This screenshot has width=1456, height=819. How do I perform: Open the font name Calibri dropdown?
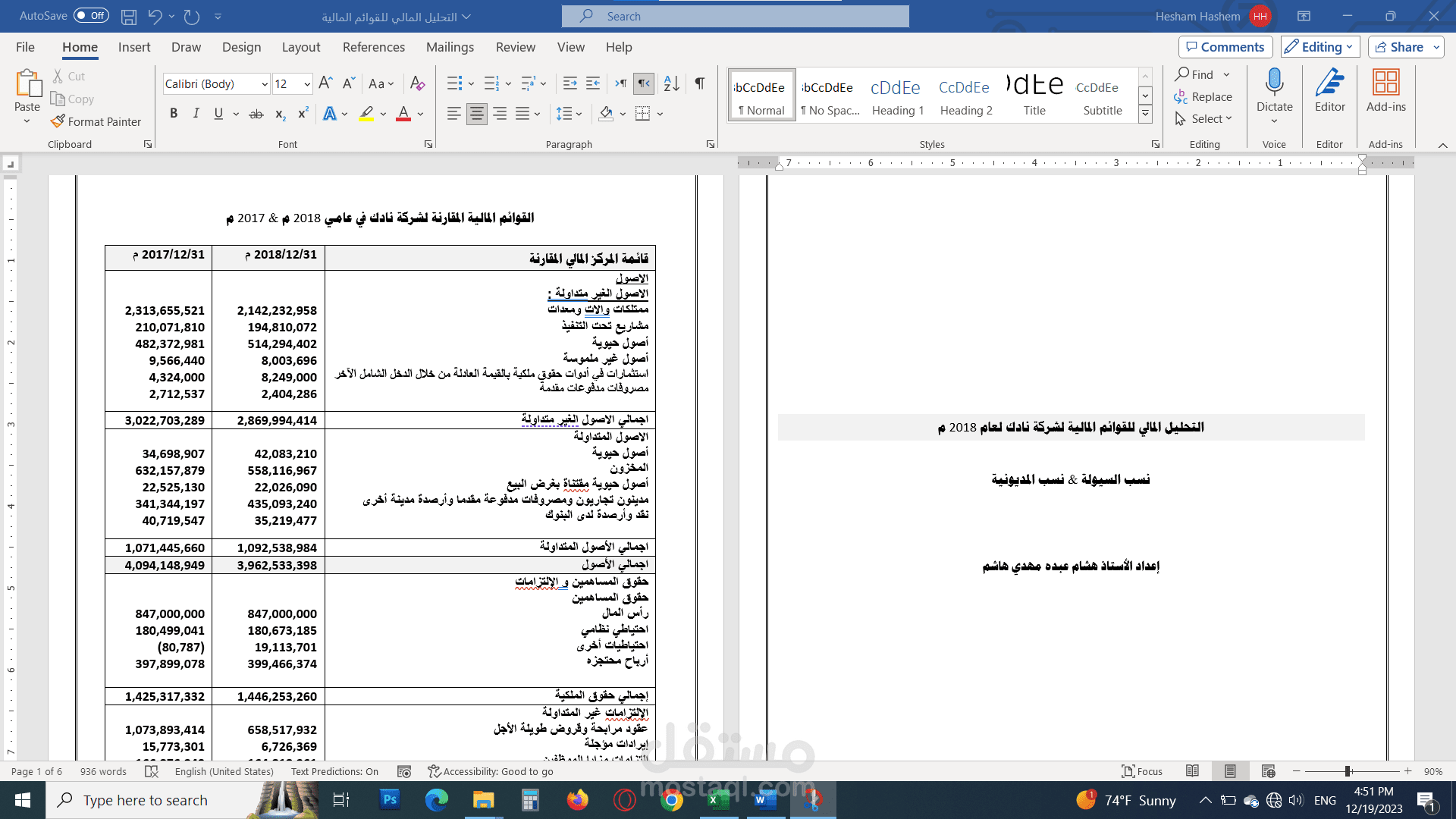click(265, 84)
